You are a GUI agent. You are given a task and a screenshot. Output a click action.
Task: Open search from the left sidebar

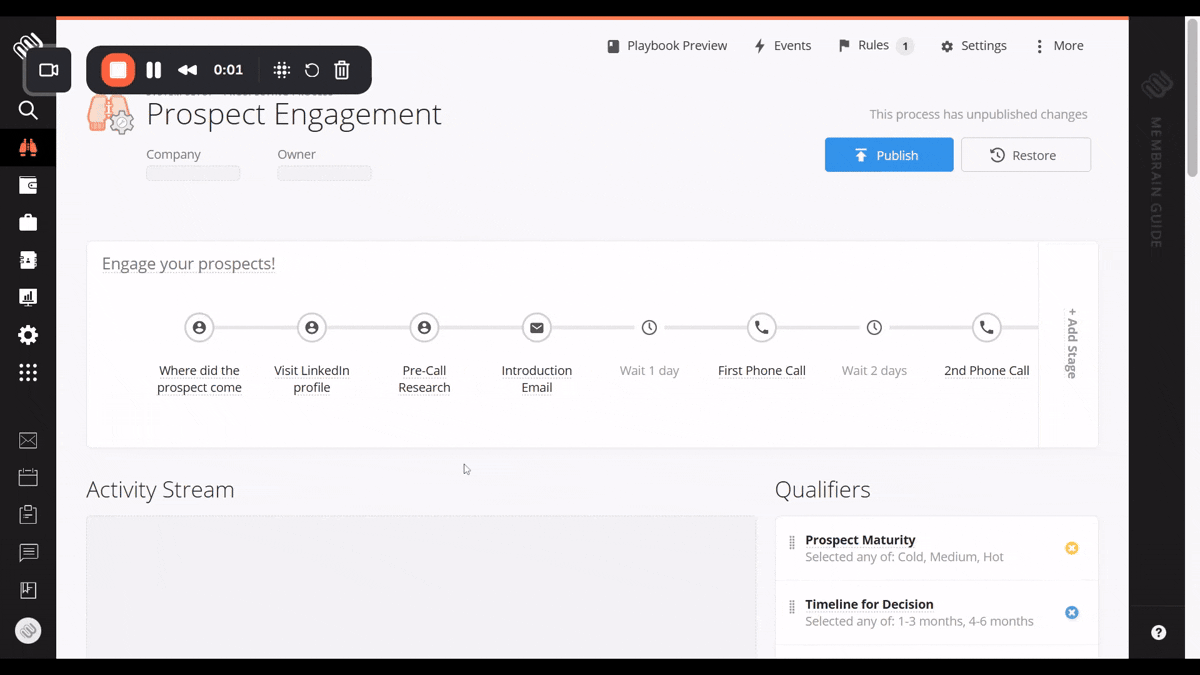pos(28,110)
